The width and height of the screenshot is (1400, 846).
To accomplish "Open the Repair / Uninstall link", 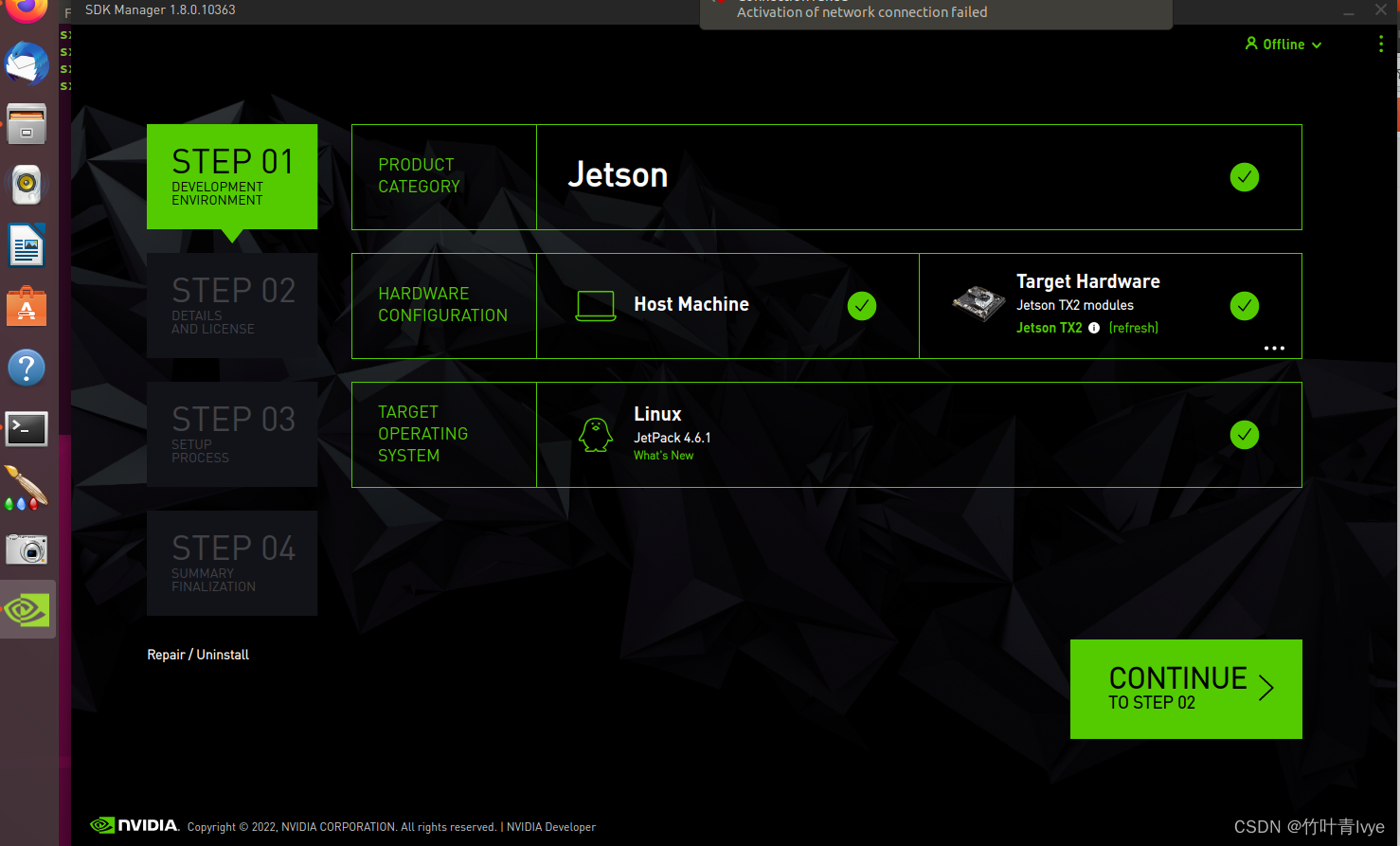I will pyautogui.click(x=198, y=654).
